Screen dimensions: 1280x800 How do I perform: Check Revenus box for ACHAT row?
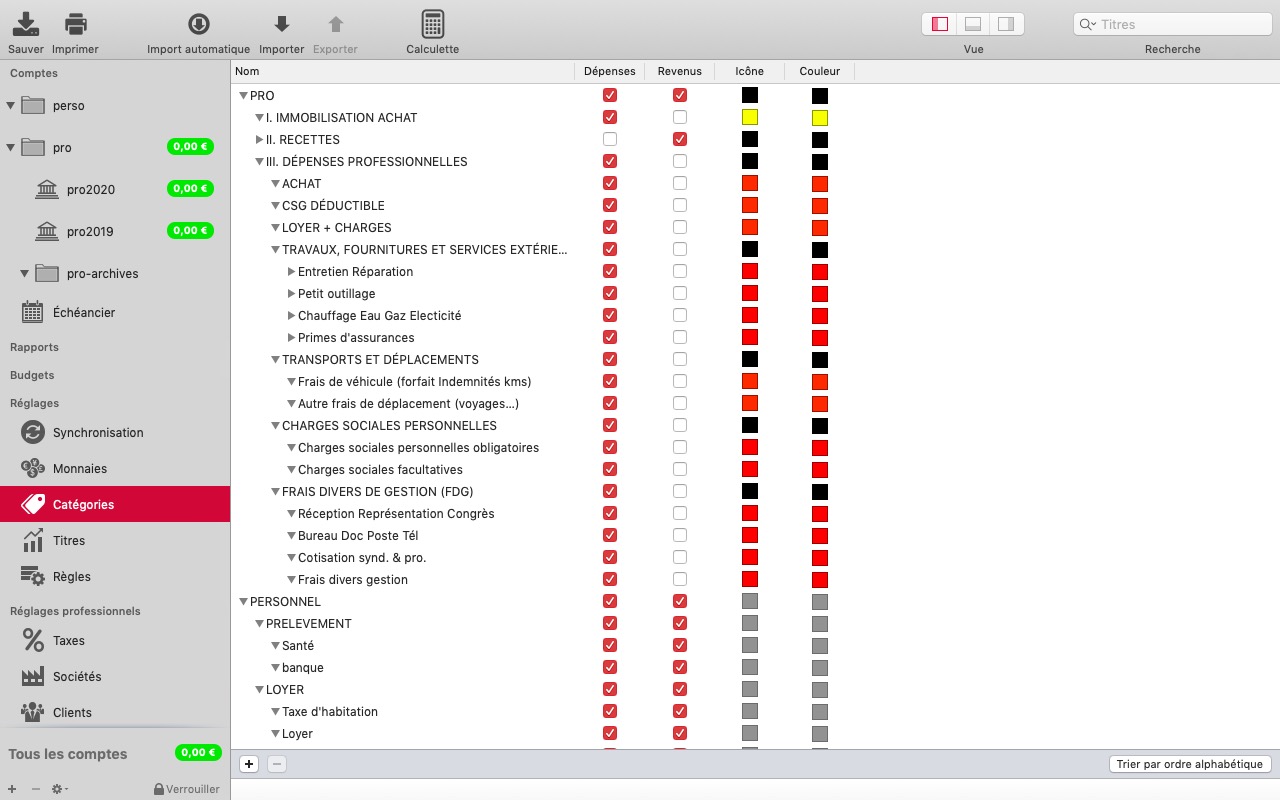coord(680,183)
